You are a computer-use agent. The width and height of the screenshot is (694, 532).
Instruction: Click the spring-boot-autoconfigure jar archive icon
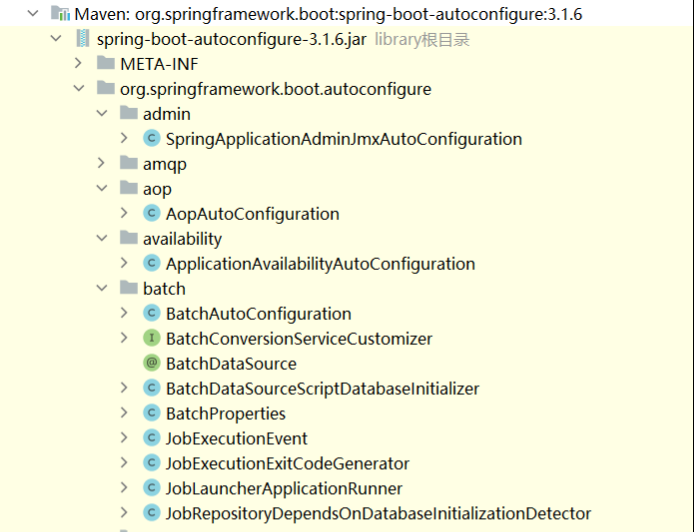[x=82, y=39]
